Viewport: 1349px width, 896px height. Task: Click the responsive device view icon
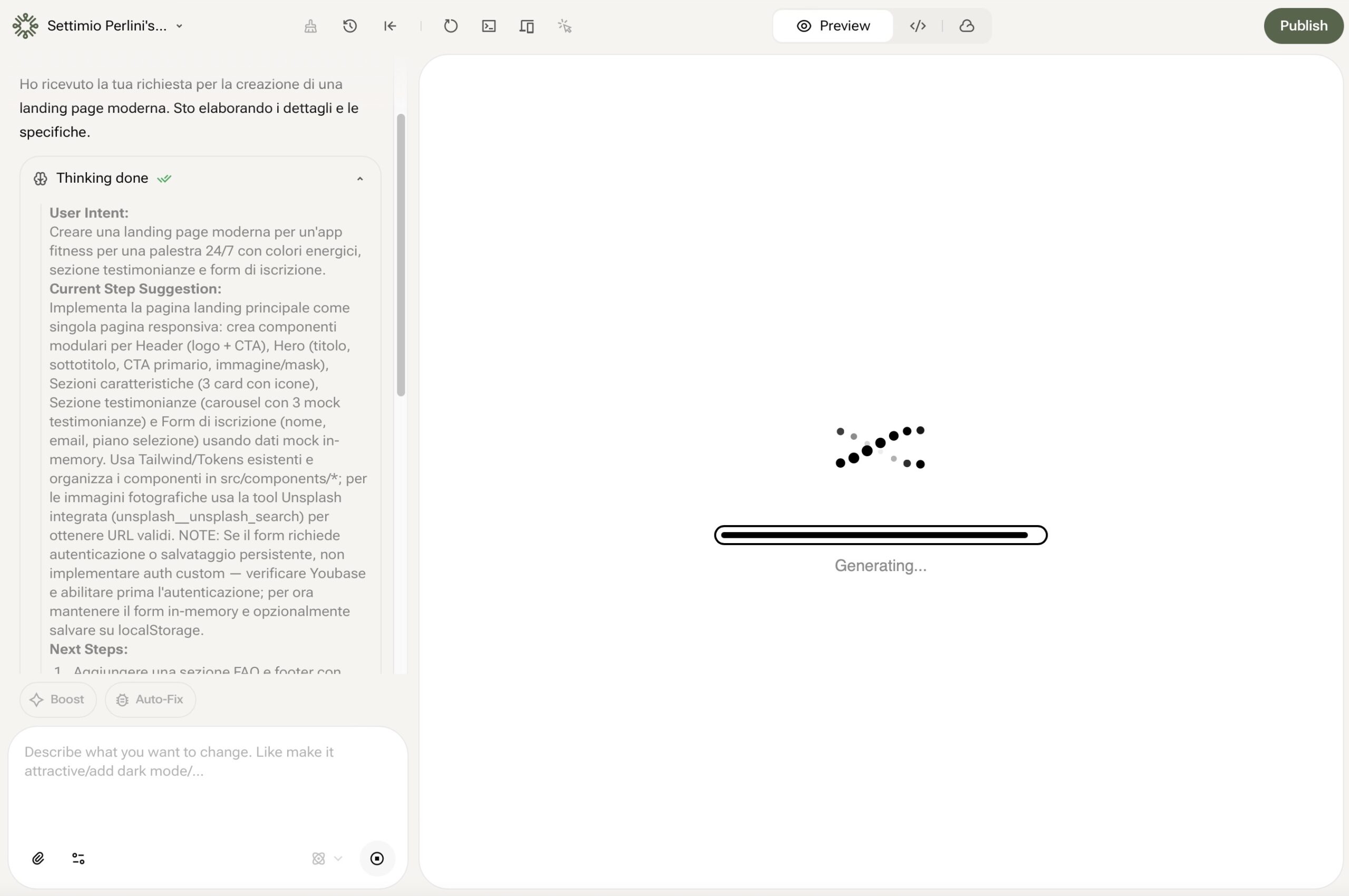pos(526,26)
